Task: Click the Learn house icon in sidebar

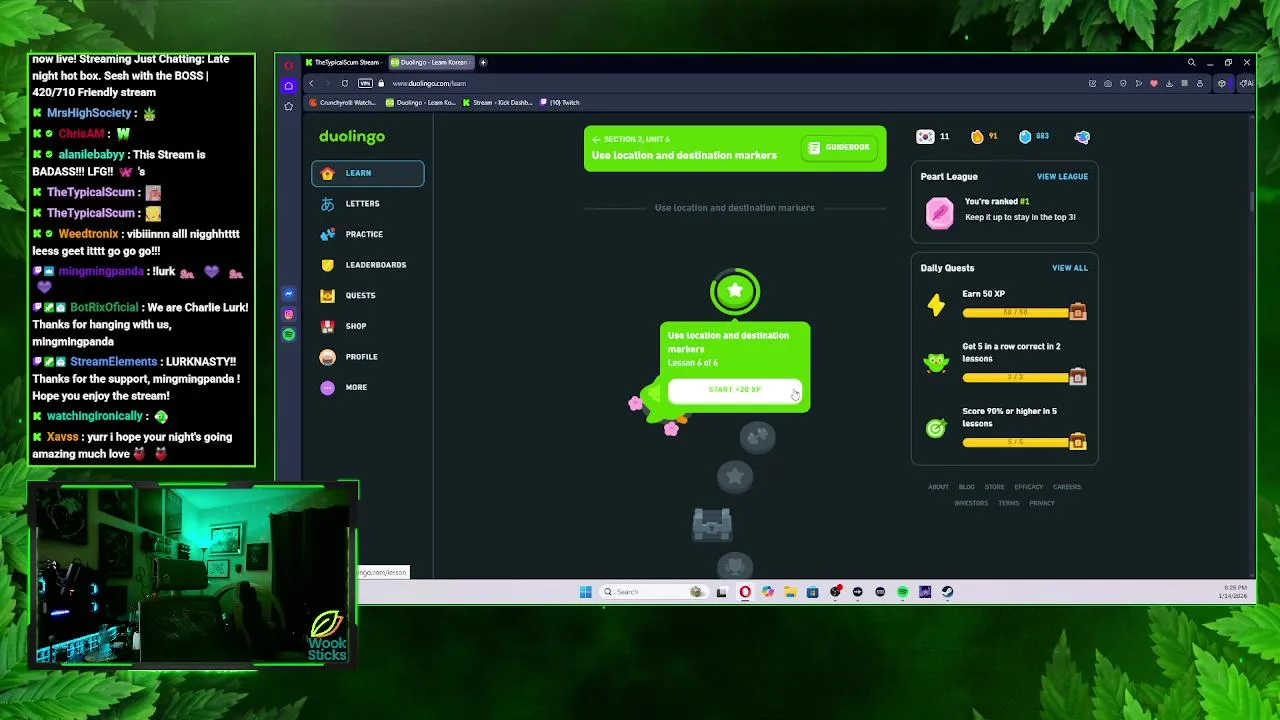Action: (x=327, y=173)
